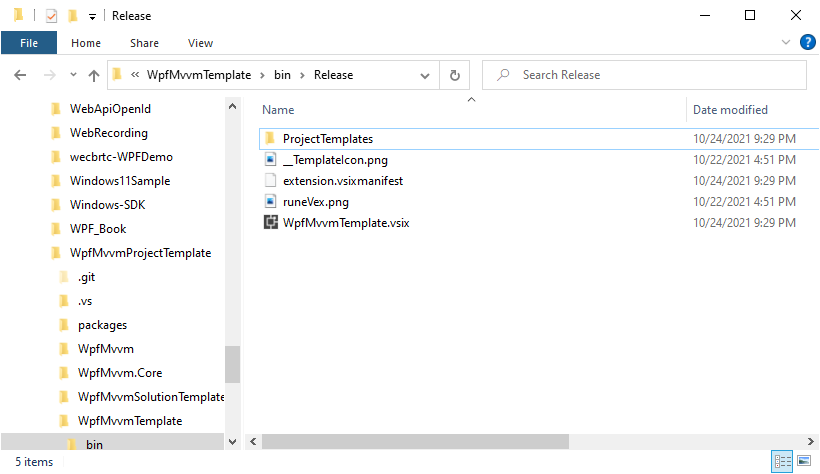Switch to the Home ribbon tab
This screenshot has height=474, width=820.
[x=86, y=43]
